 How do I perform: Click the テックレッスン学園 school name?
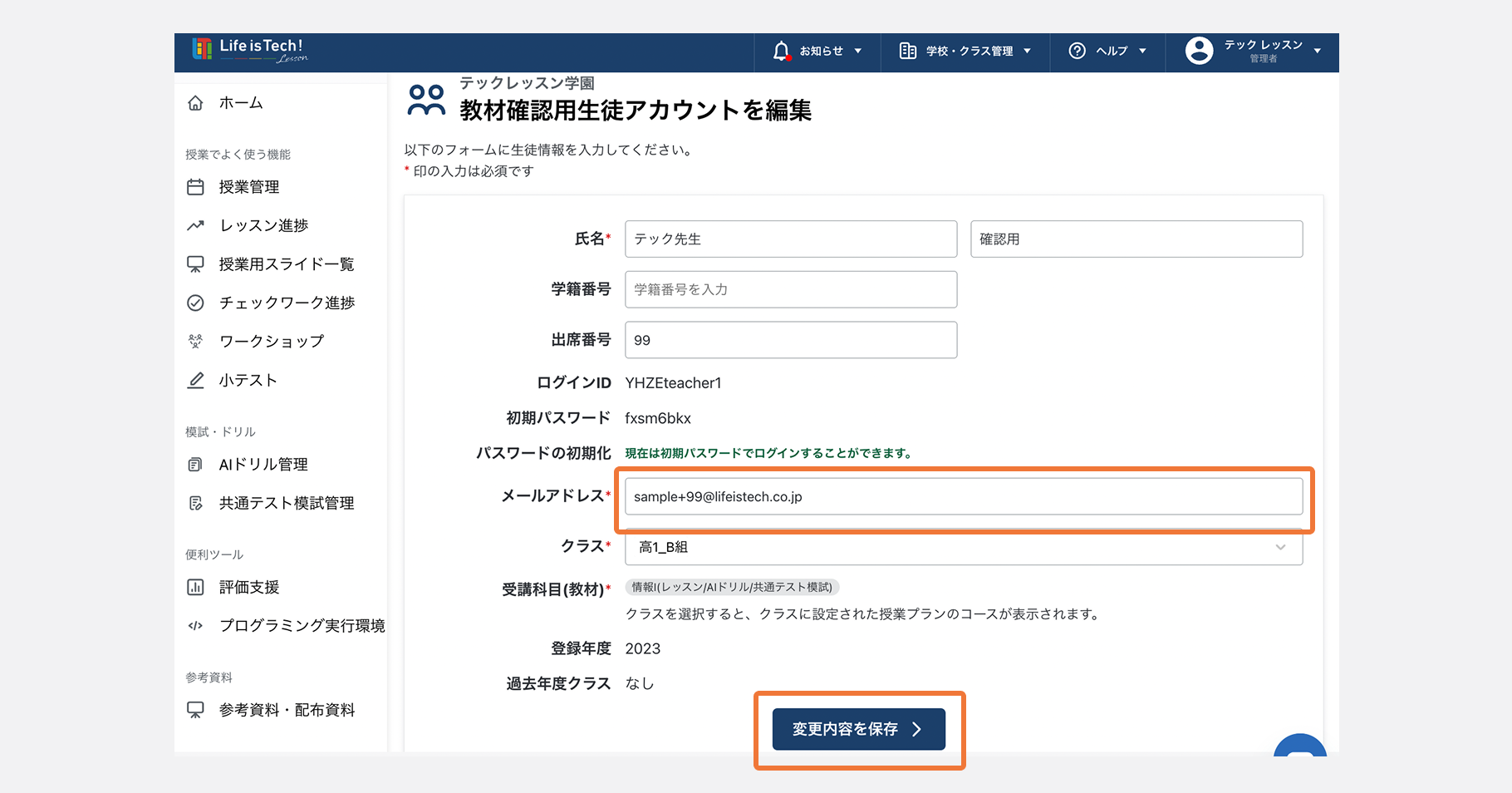[527, 83]
